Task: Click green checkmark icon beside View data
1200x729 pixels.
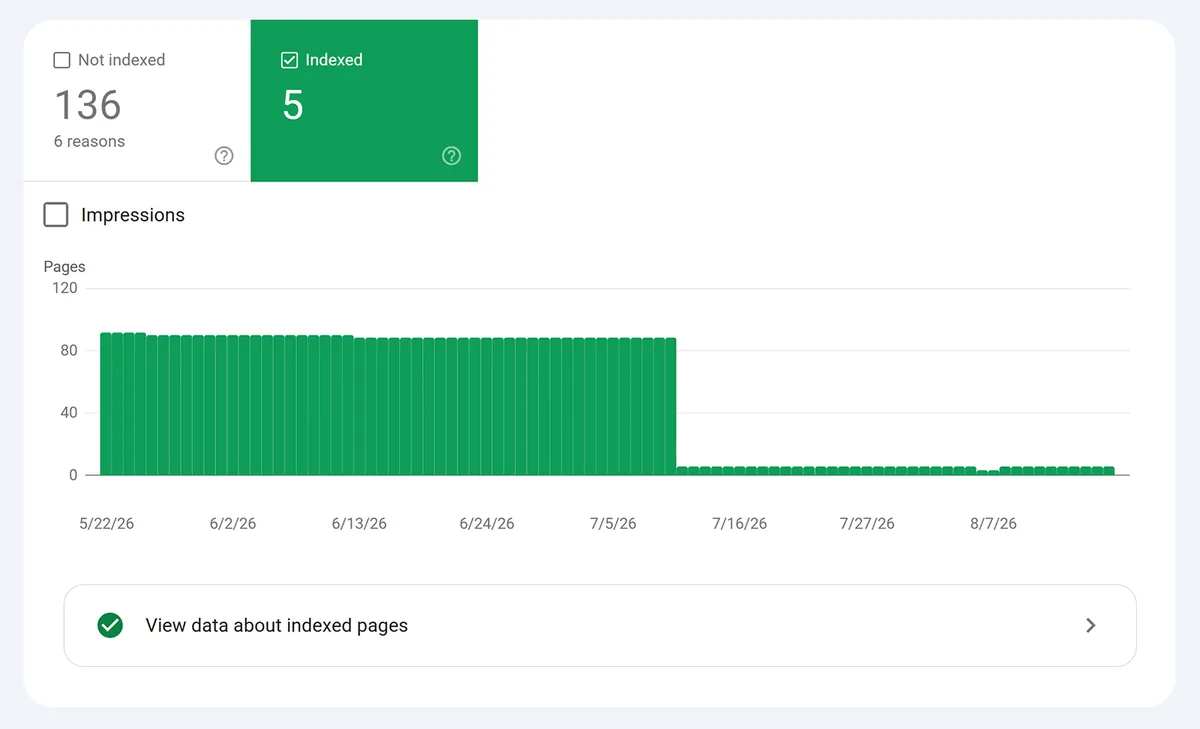Action: click(110, 626)
